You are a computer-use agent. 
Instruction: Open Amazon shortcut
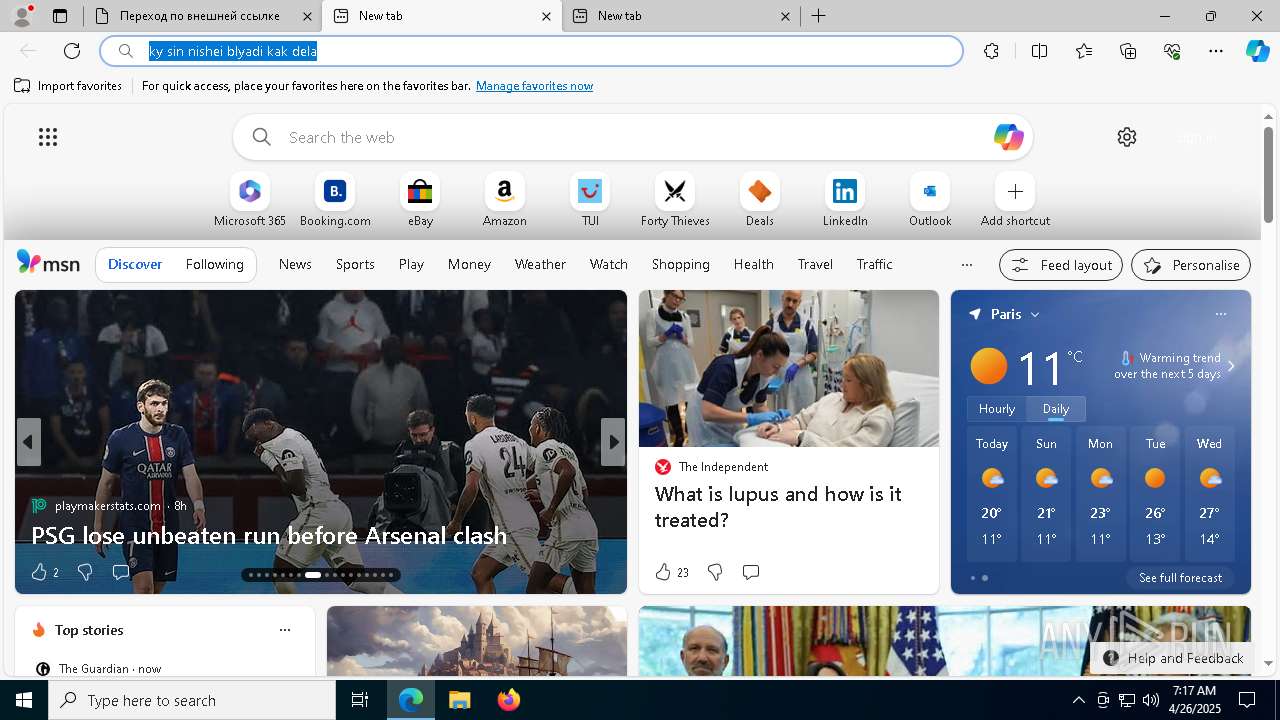pos(504,200)
